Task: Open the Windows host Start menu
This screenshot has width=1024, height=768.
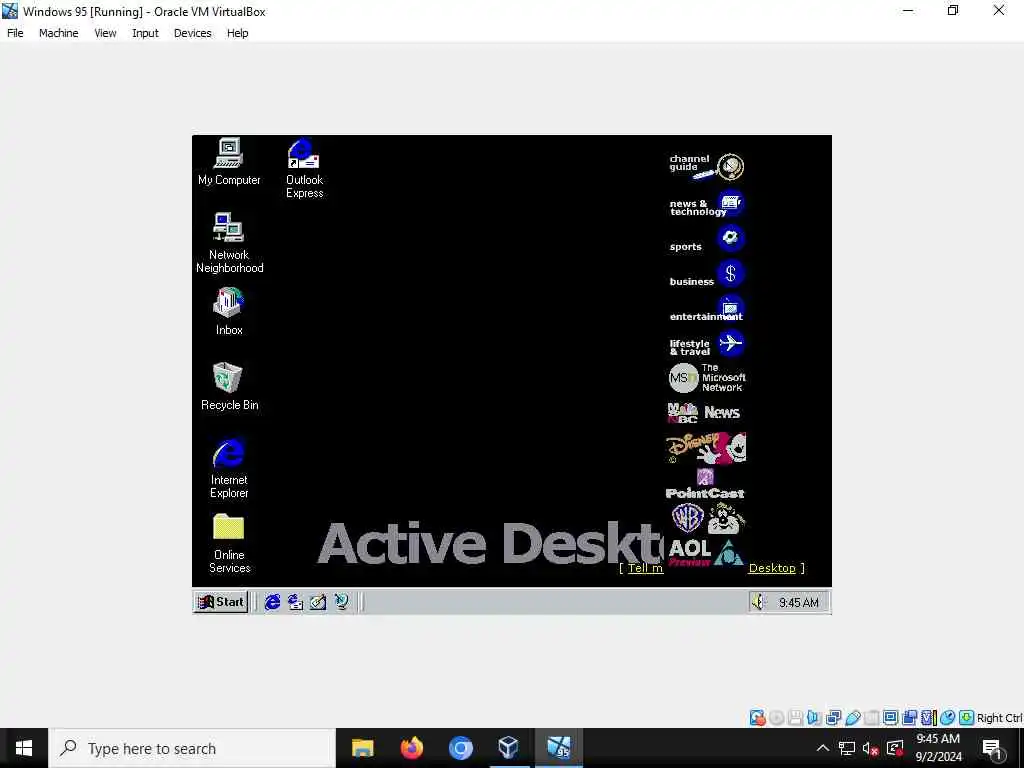Action: (x=24, y=748)
